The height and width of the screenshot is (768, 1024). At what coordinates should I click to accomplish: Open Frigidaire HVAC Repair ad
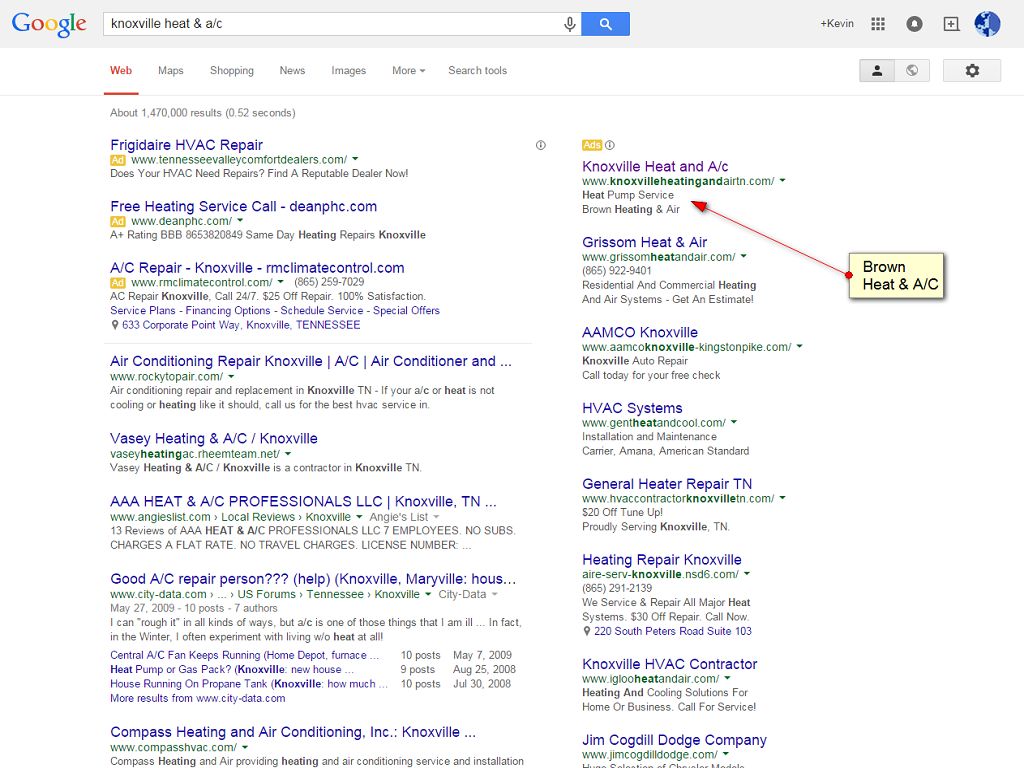186,145
